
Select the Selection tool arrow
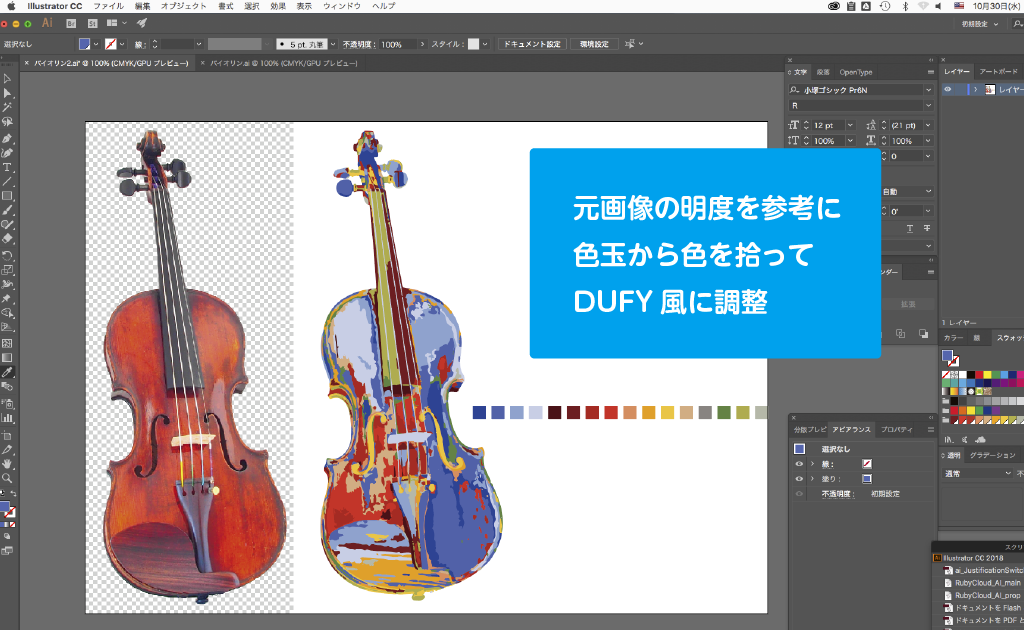(7, 79)
